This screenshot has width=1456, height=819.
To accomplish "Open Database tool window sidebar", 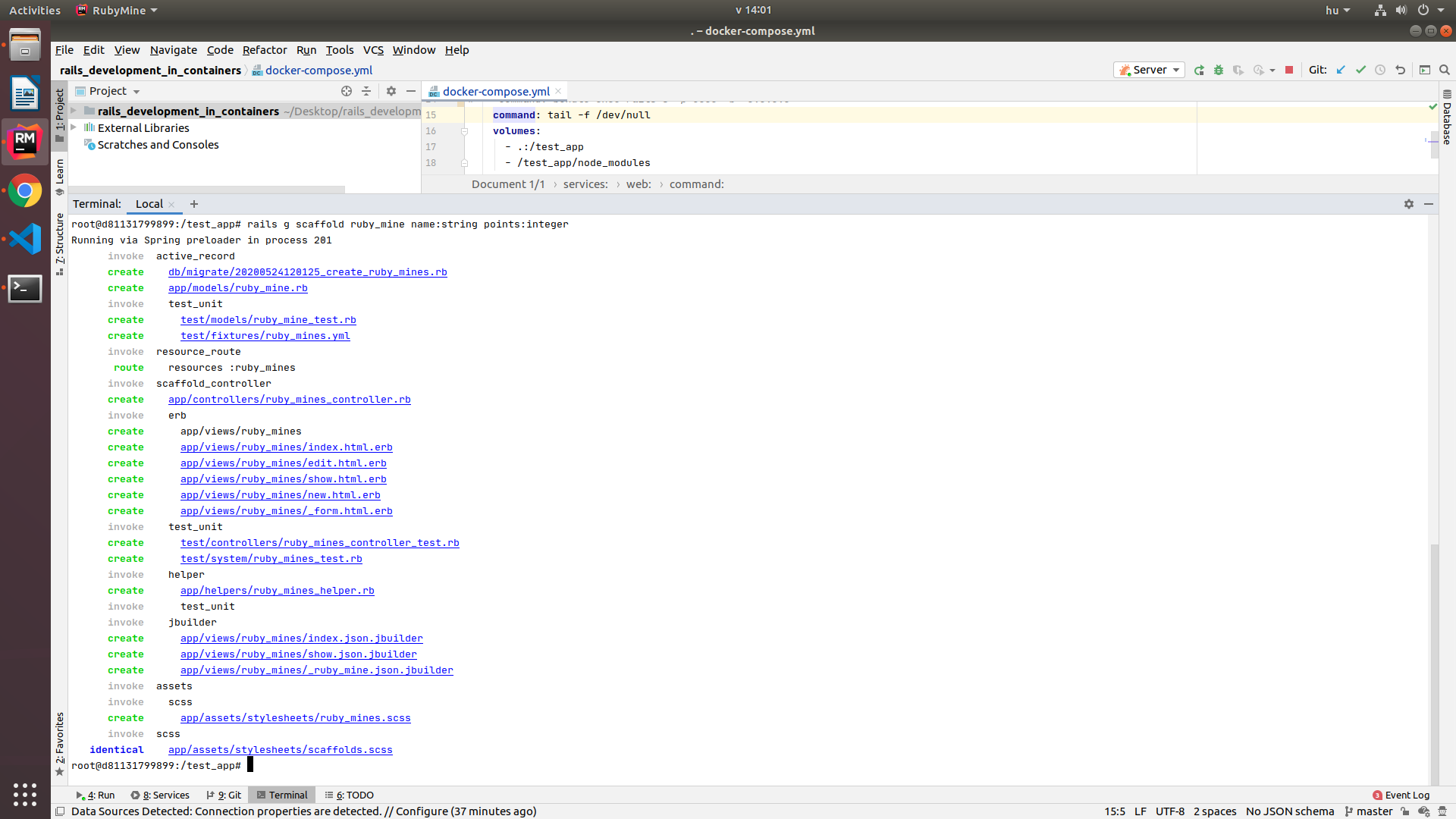I will 1447,118.
